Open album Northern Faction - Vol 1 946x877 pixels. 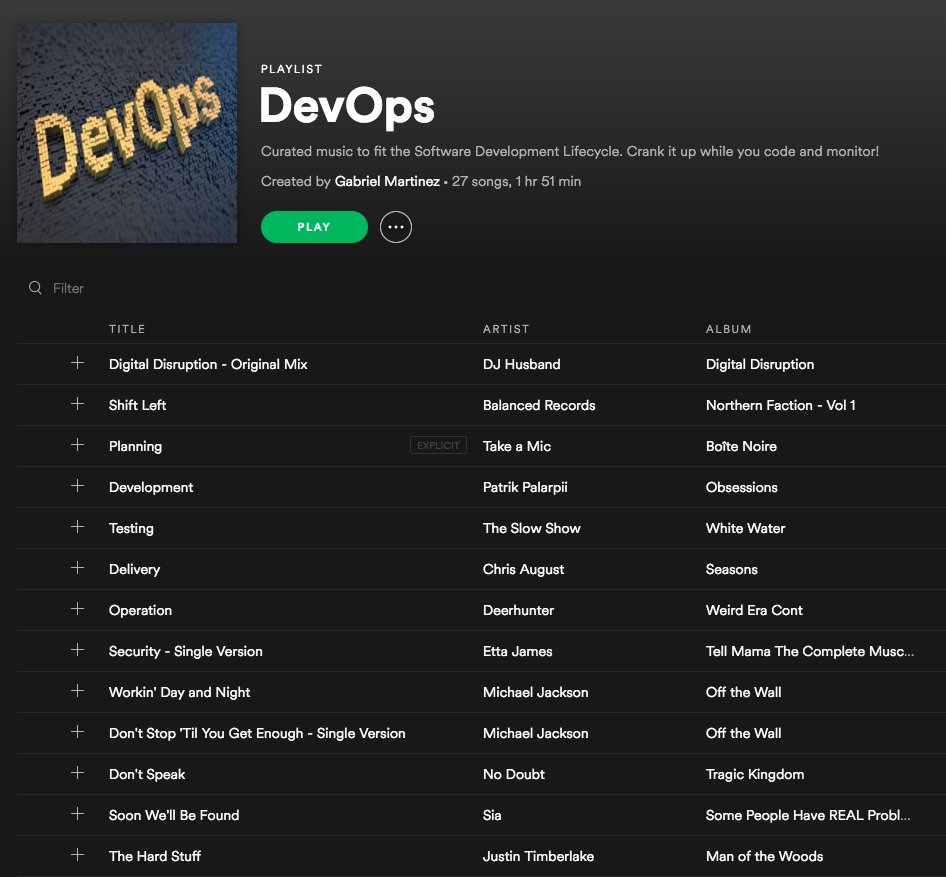pos(781,405)
